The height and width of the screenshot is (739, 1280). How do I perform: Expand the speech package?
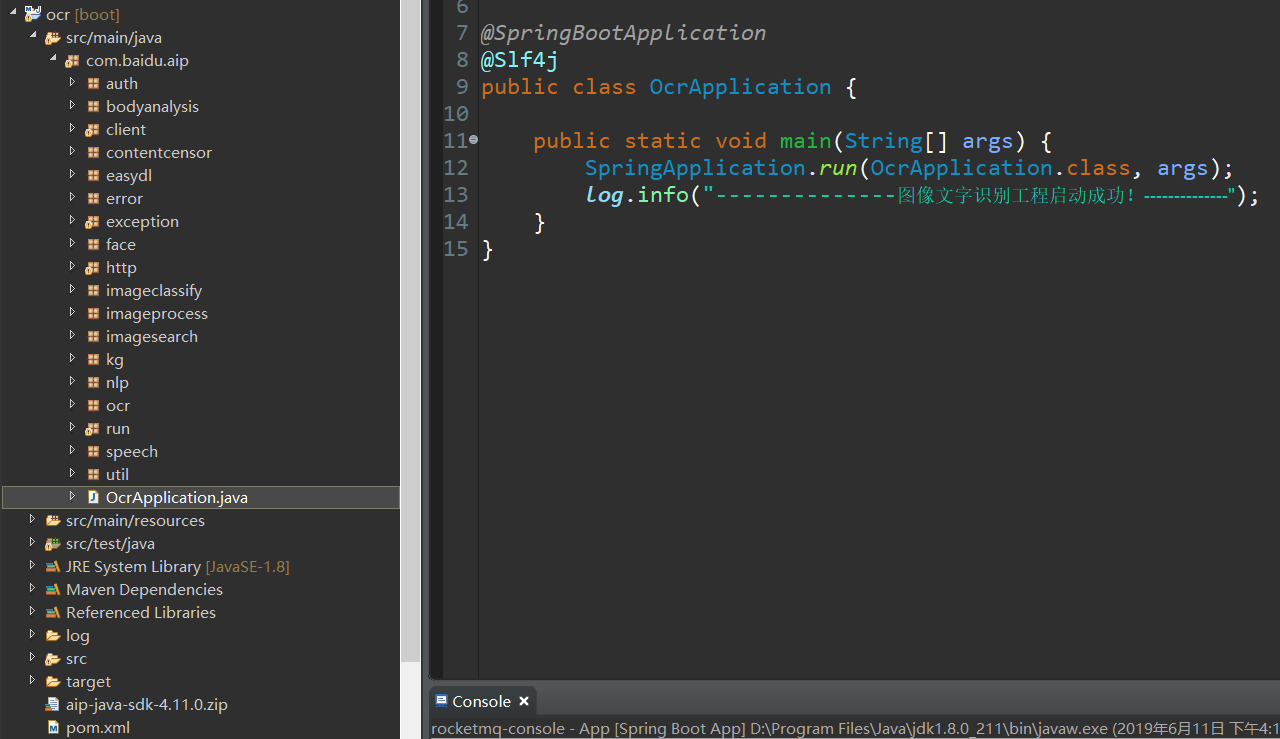click(73, 451)
